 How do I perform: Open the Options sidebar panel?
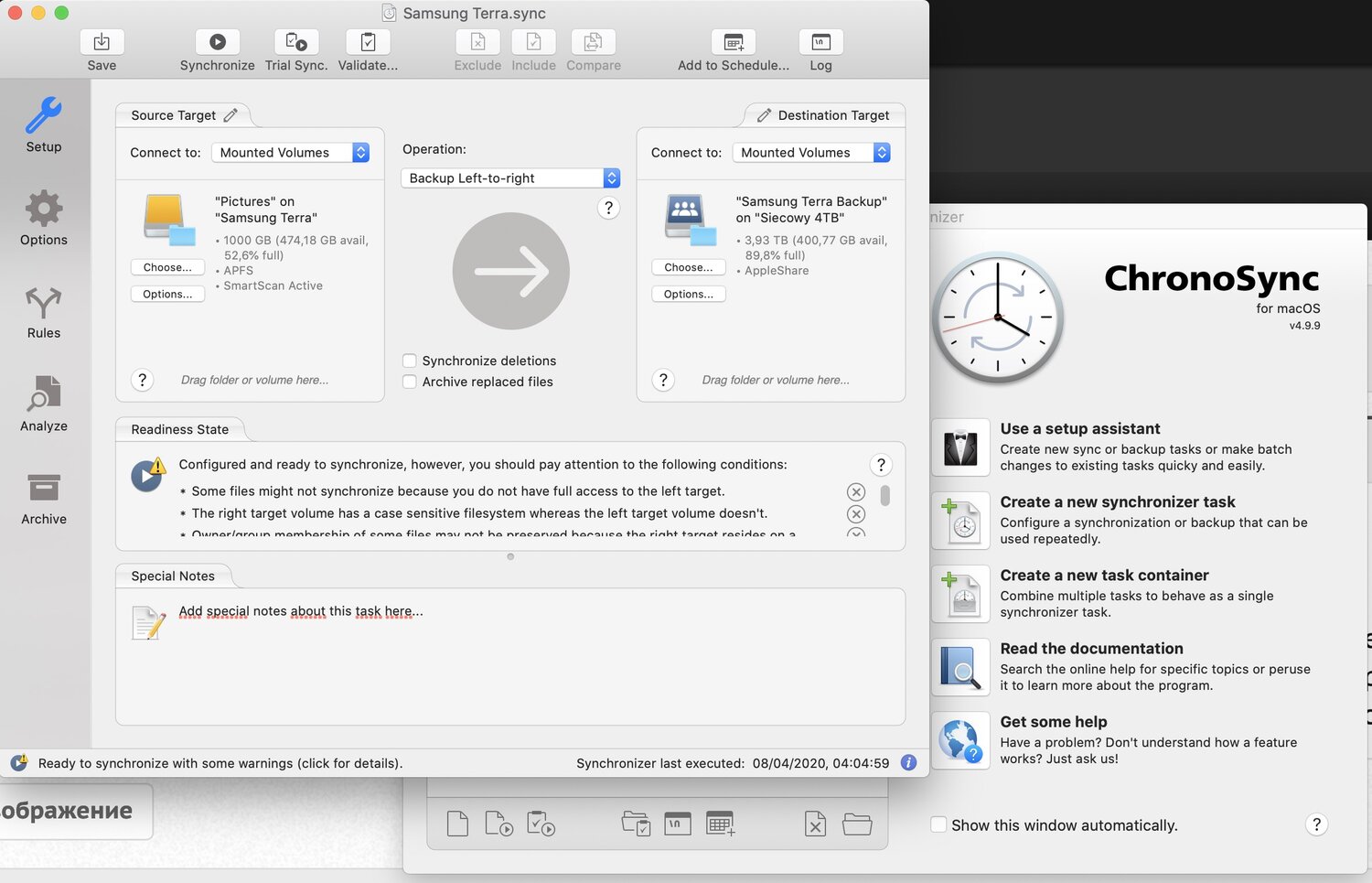tap(44, 219)
